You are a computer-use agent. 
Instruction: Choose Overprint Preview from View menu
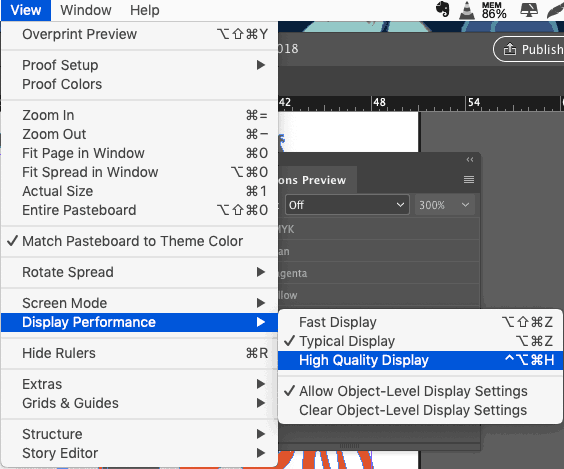139,34
